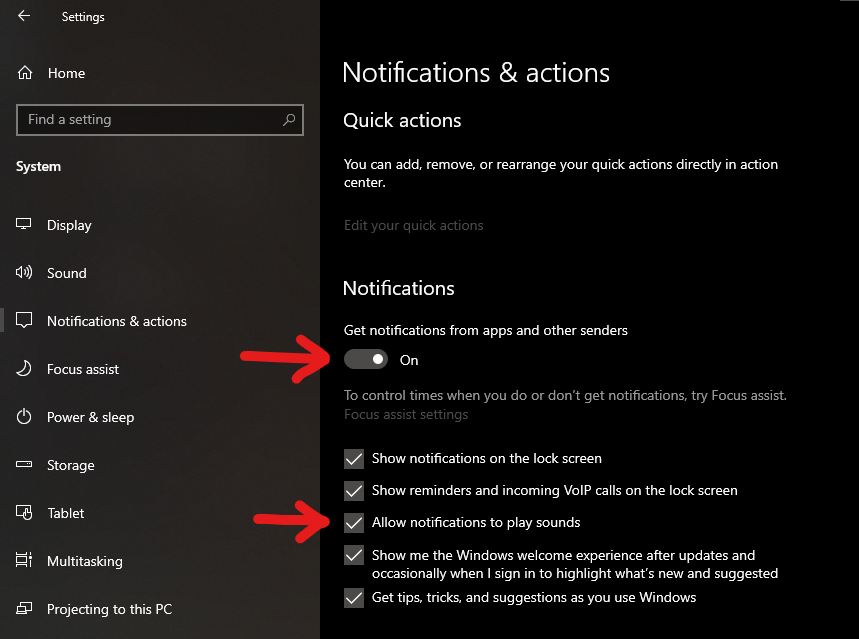859x639 pixels.
Task: Click the Display monitor icon
Action: (24, 224)
